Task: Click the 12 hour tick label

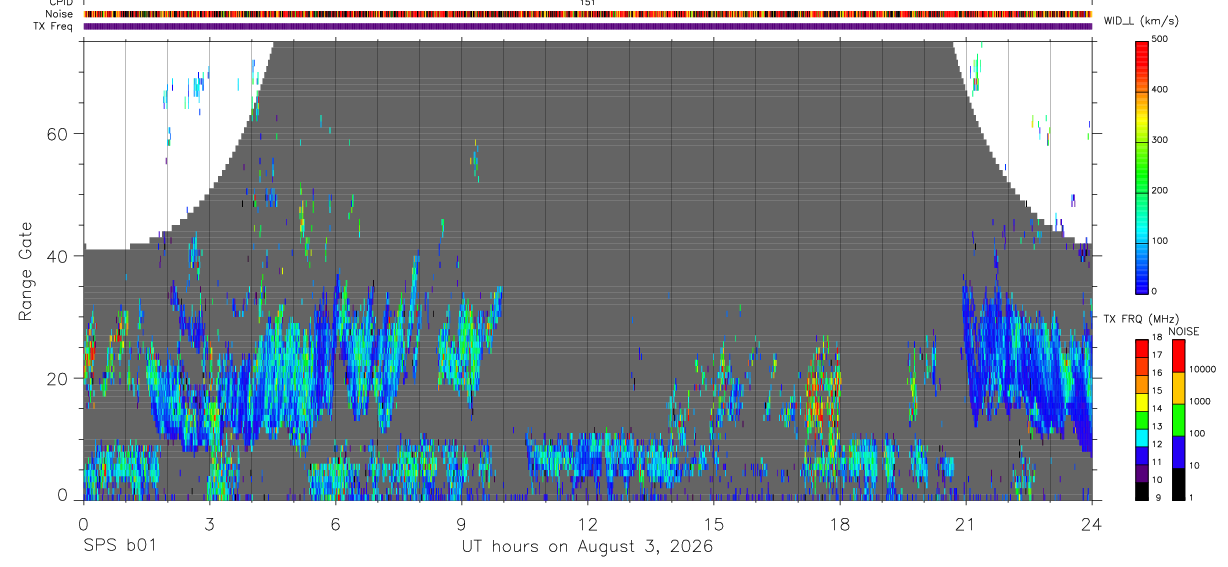Action: pos(588,524)
